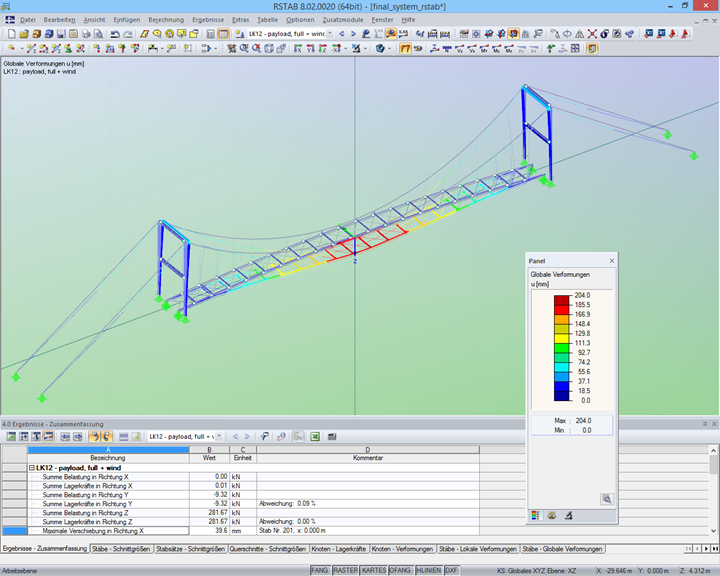This screenshot has width=720, height=576.
Task: Toggle KARTES in status bar
Action: pyautogui.click(x=374, y=570)
